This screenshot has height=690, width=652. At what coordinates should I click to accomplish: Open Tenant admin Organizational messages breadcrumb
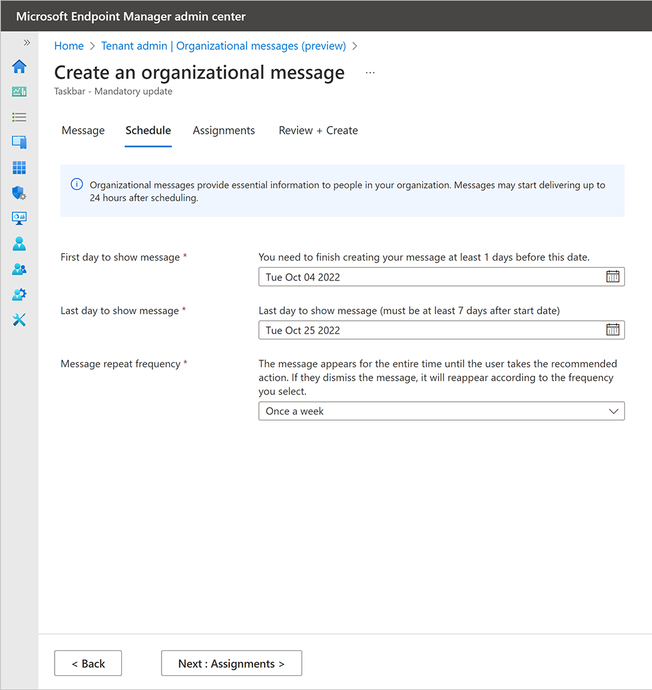[223, 46]
